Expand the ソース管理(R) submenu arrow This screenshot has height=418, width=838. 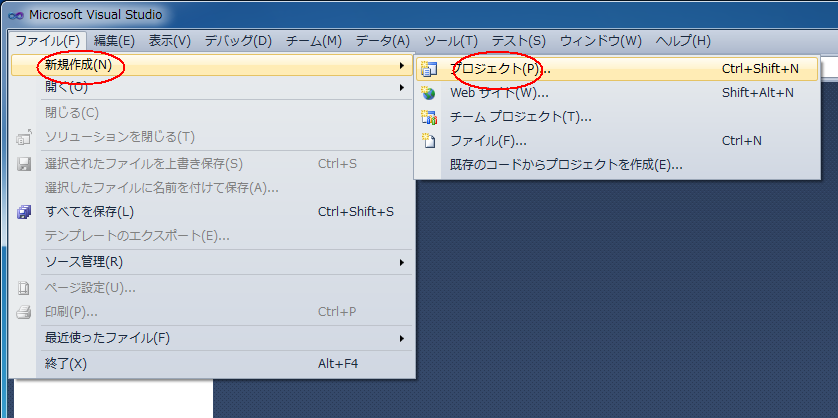point(401,262)
